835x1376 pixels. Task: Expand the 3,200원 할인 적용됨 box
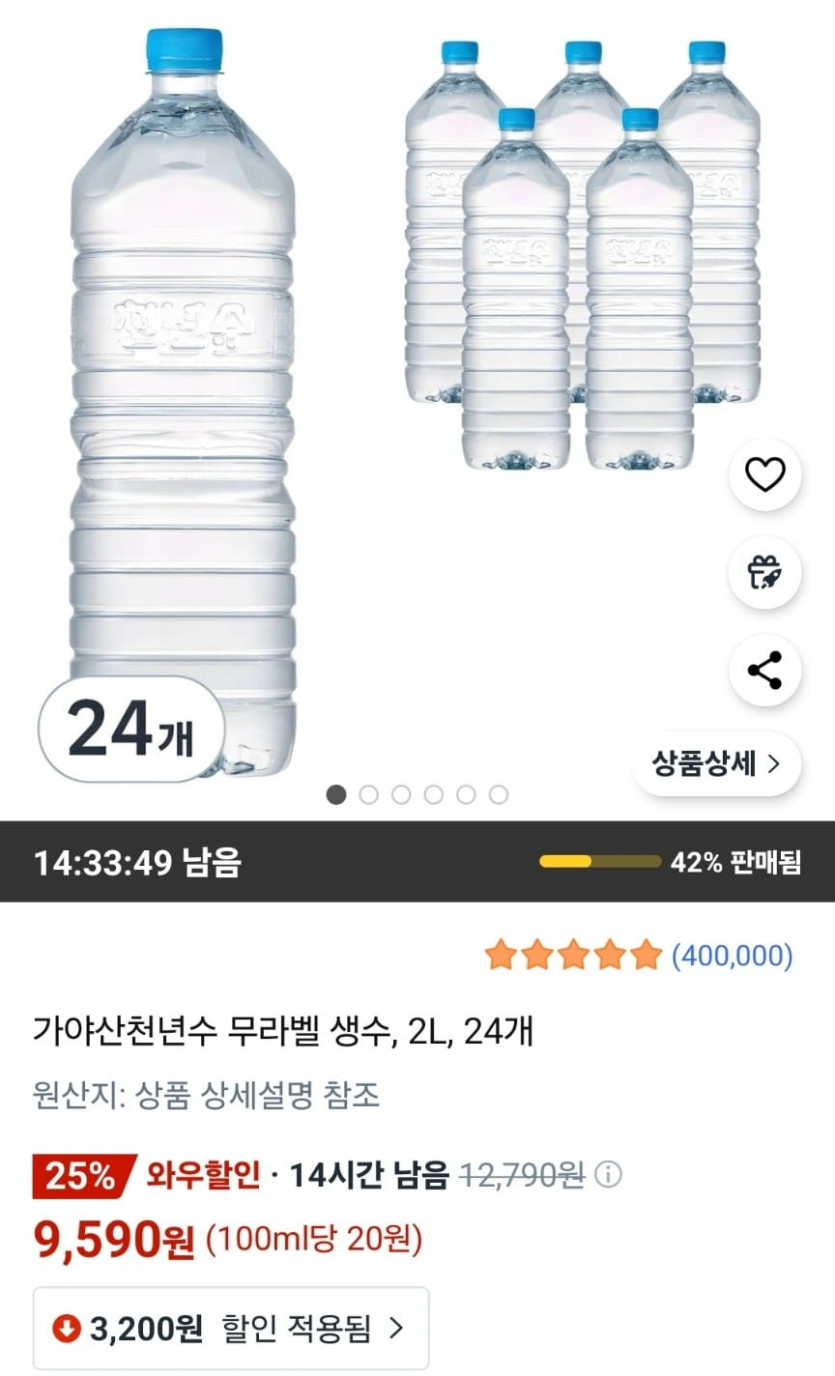pyautogui.click(x=231, y=1328)
